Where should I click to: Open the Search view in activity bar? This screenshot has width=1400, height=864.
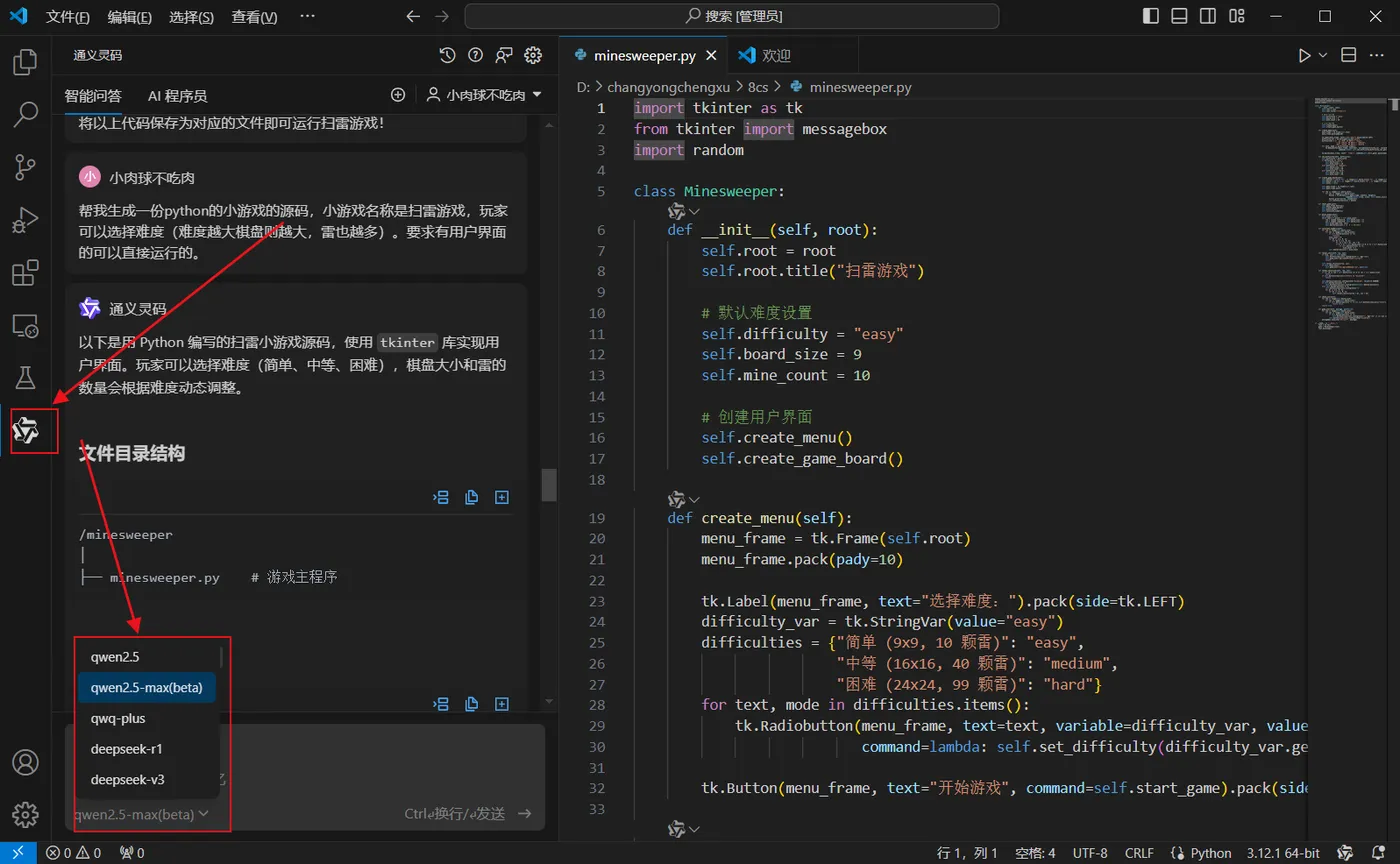pos(25,115)
